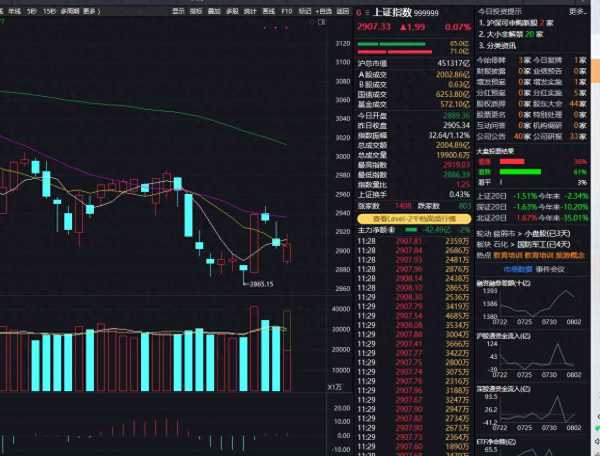Click the small window icon below toolbar
Viewport: 600px width, 456px height.
(x=322, y=22)
